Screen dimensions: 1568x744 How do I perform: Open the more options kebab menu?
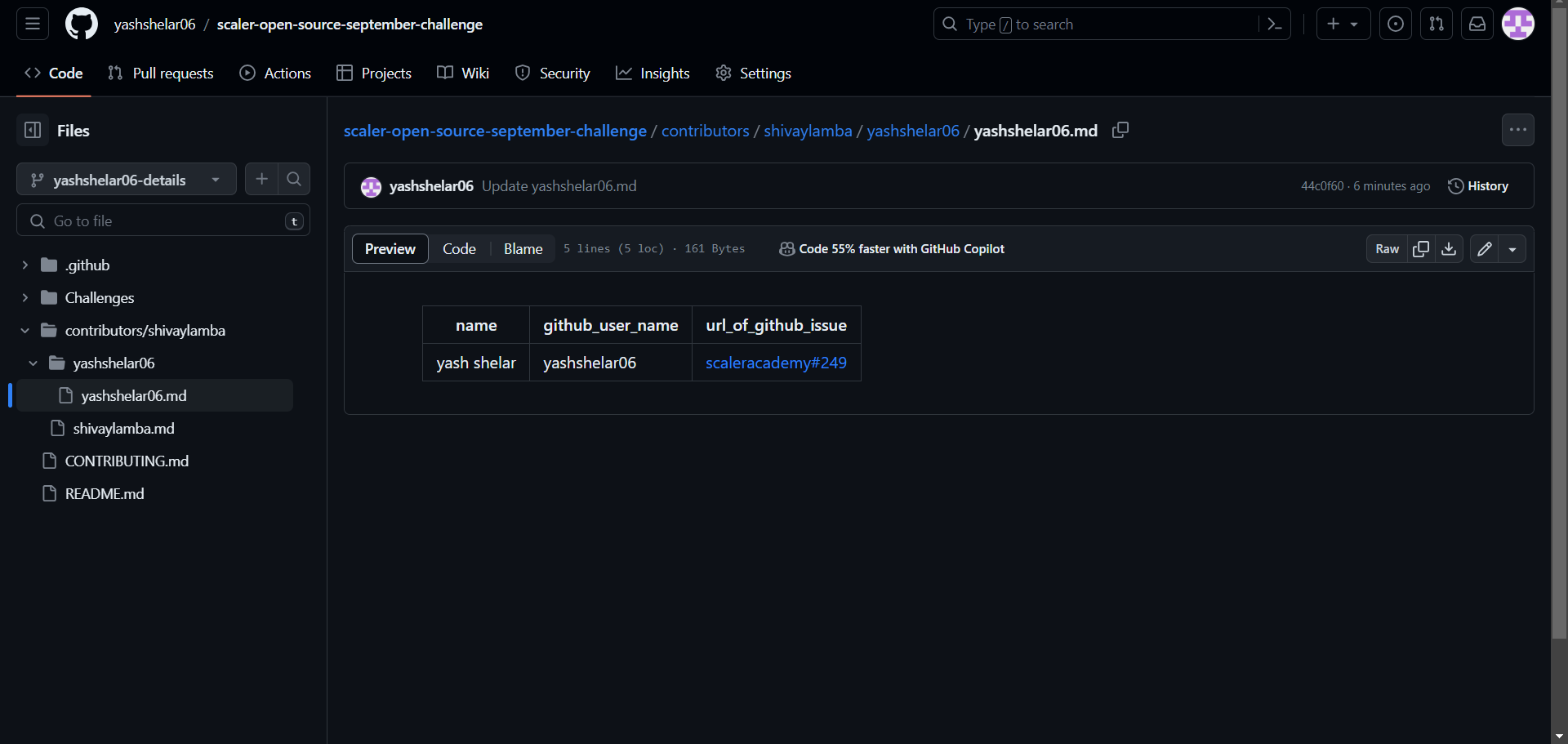[x=1517, y=130]
